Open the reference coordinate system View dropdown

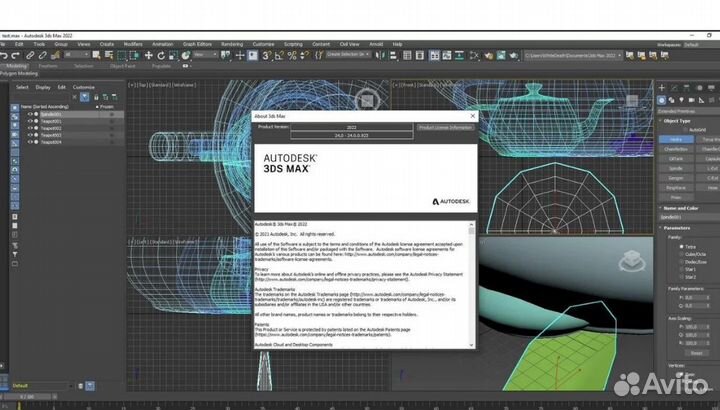pos(205,55)
